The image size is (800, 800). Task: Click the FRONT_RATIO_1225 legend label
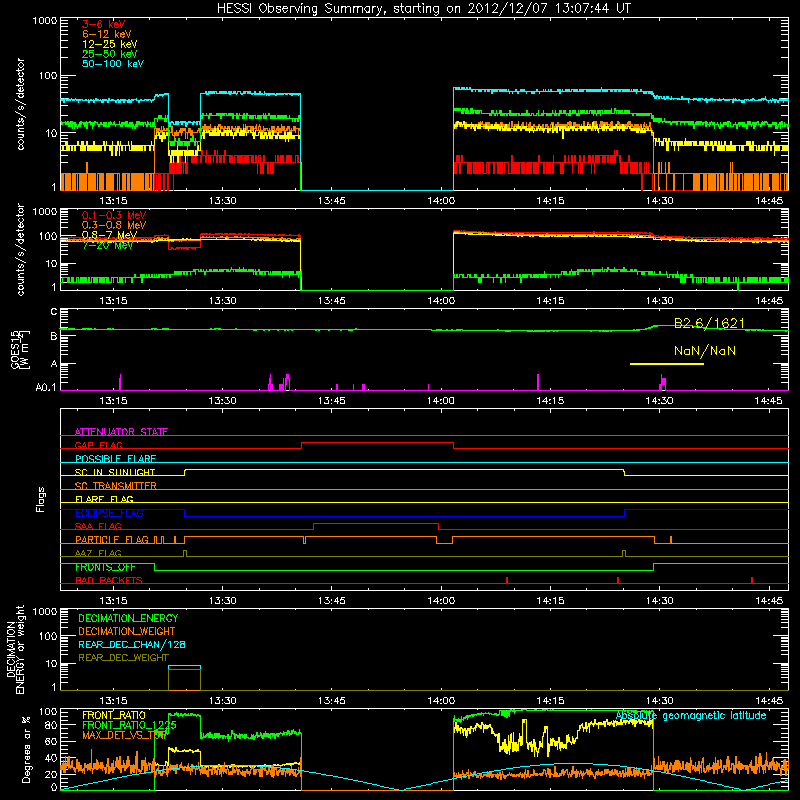tap(129, 725)
